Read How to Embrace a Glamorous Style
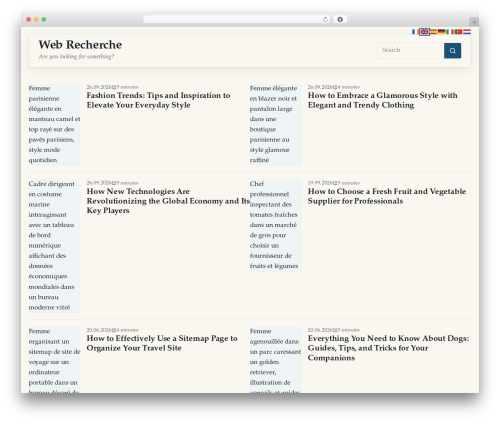500x423 pixels. pyautogui.click(x=382, y=100)
